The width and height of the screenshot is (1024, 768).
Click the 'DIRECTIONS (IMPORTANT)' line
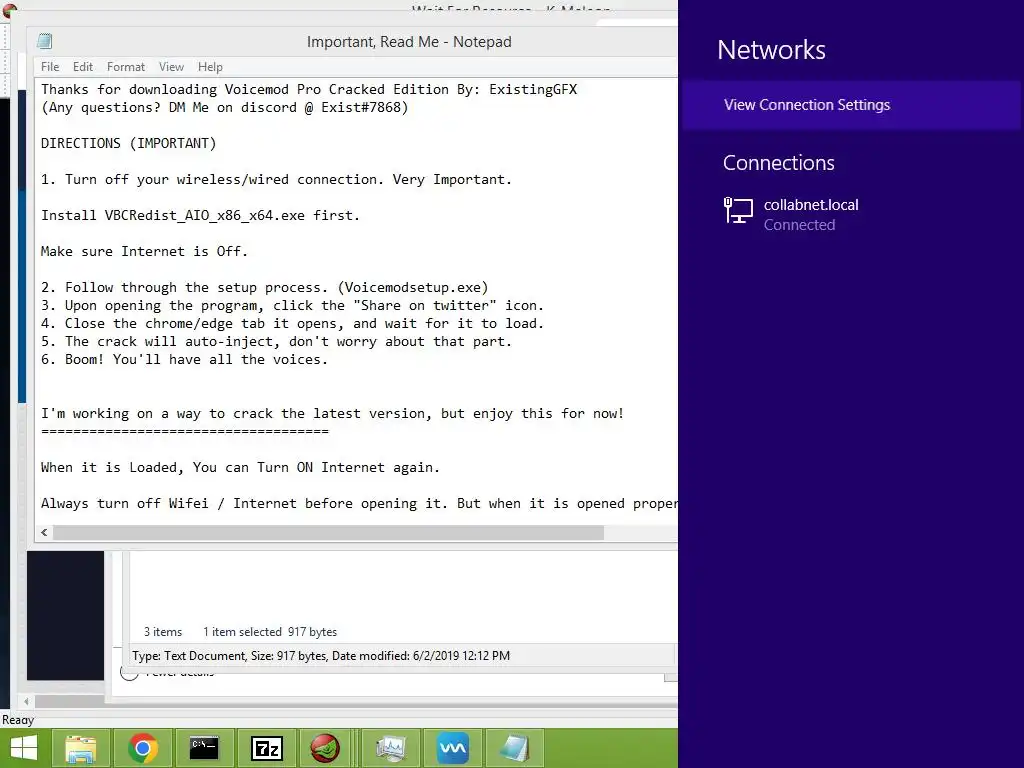(x=128, y=143)
